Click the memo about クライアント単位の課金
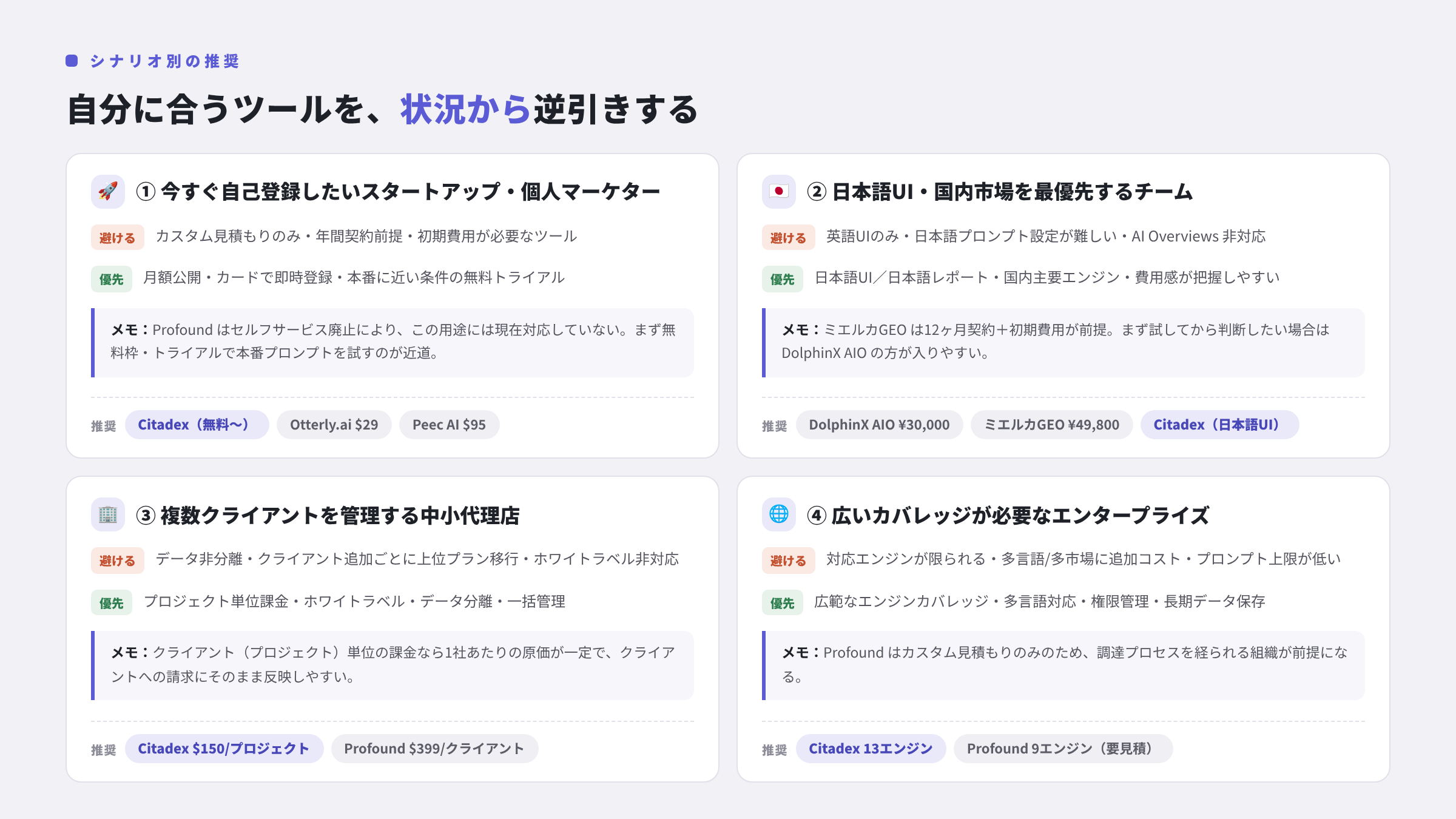Viewport: 1456px width, 819px height. tap(393, 665)
